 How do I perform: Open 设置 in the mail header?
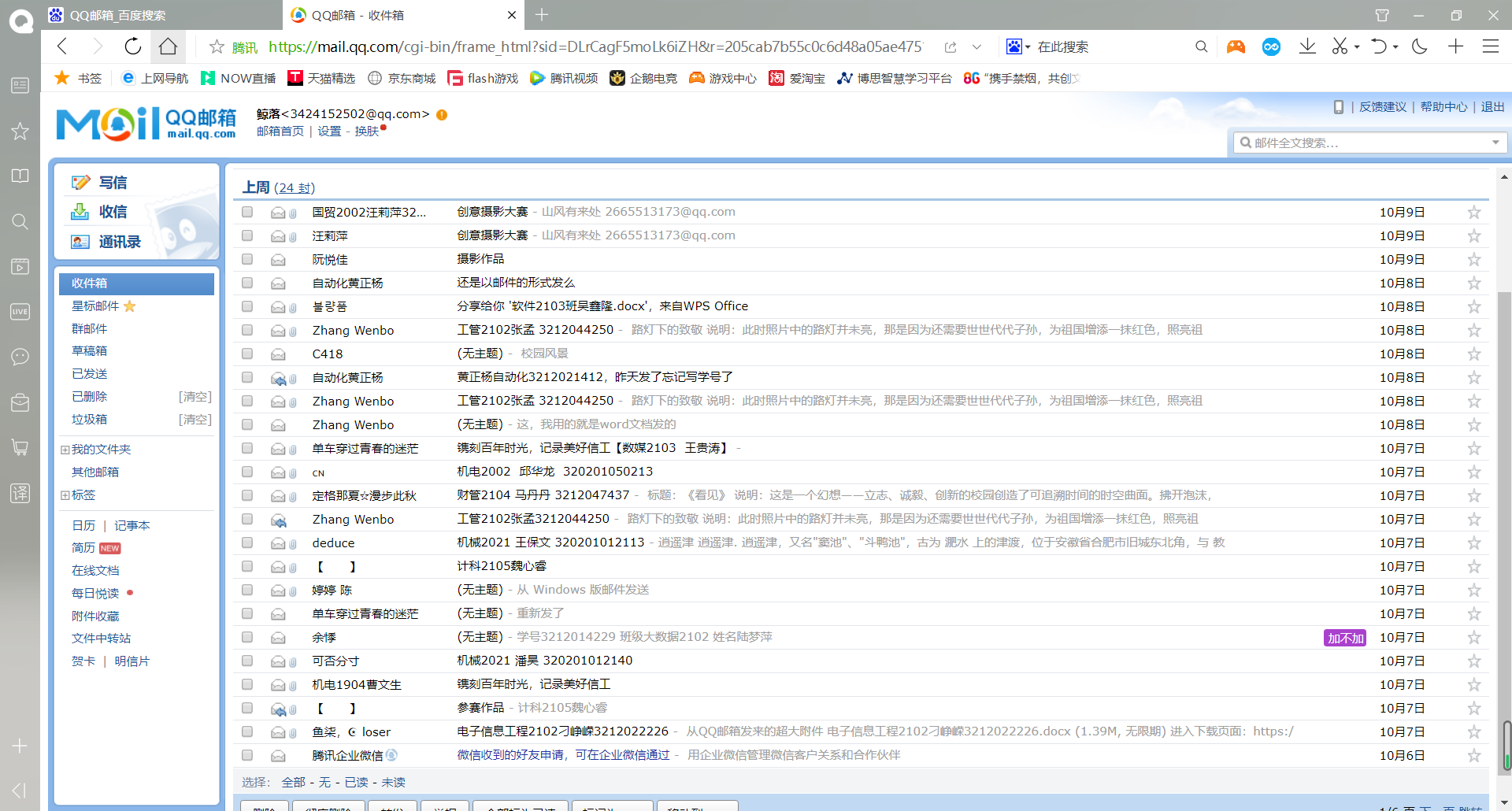(x=330, y=131)
